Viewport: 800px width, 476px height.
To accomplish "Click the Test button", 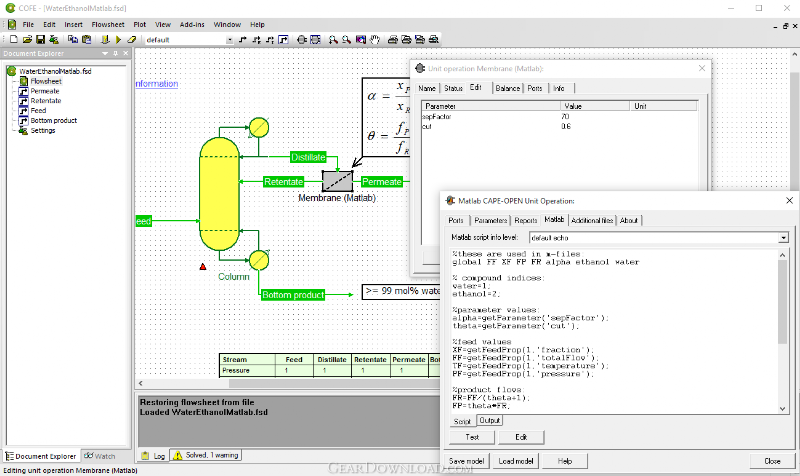I will [x=472, y=437].
